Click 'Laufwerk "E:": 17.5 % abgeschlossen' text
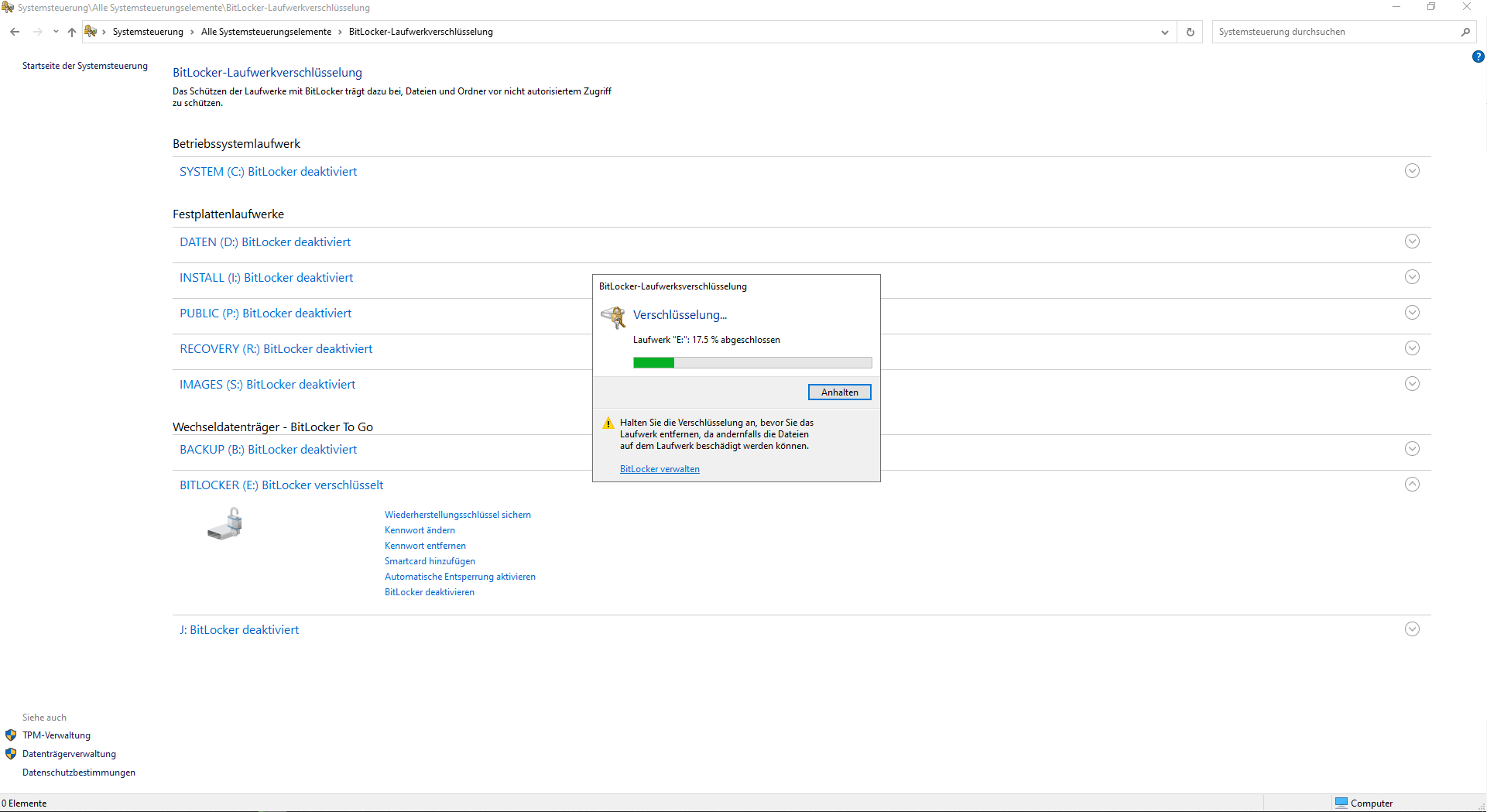This screenshot has width=1487, height=812. (x=707, y=340)
